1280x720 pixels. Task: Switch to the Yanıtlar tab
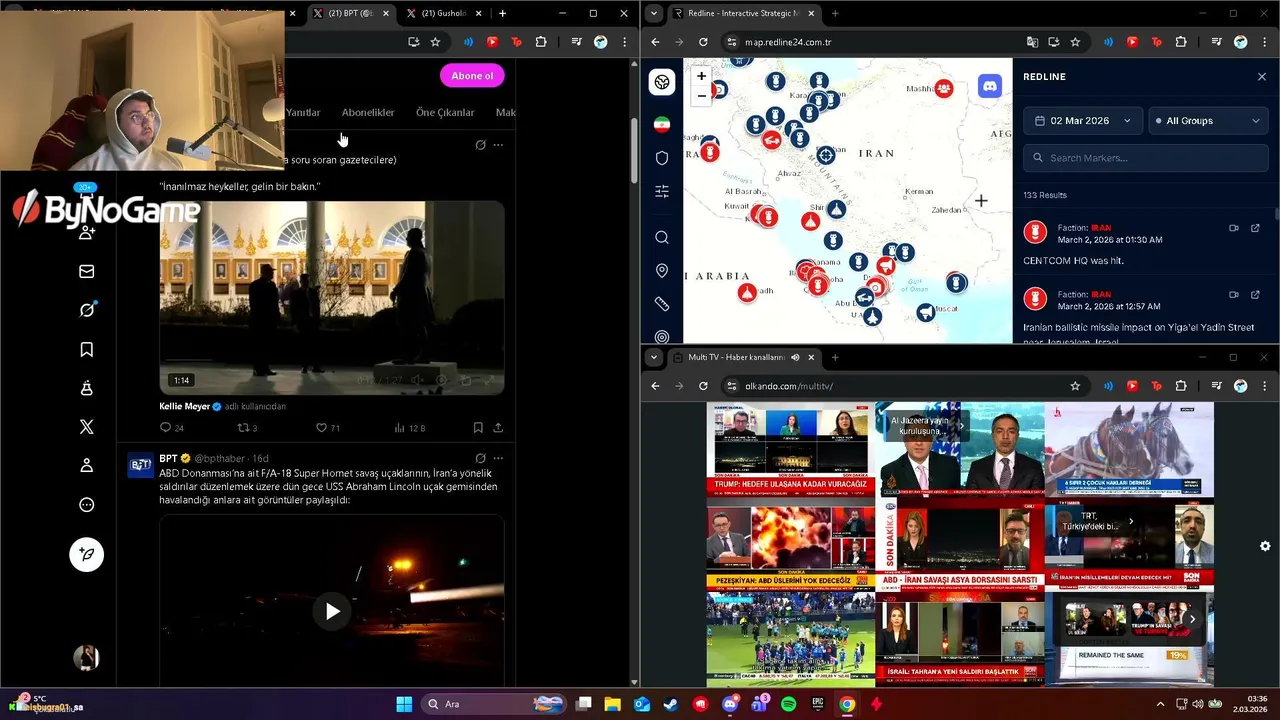click(302, 113)
